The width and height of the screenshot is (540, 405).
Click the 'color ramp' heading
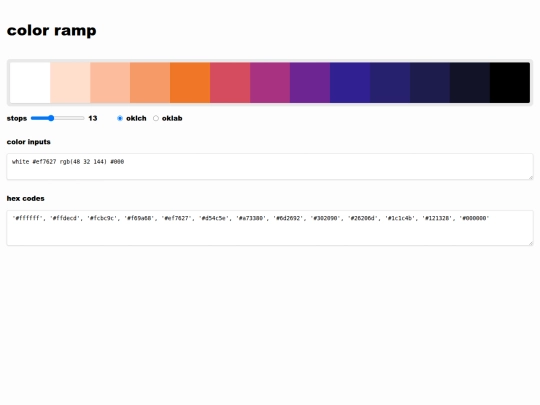click(52, 31)
